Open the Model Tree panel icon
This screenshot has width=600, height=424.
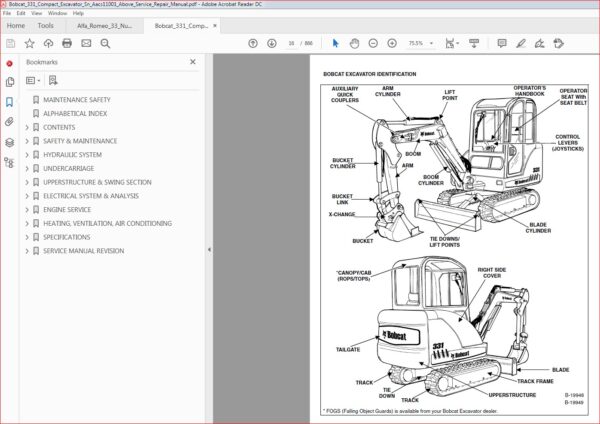pos(9,162)
